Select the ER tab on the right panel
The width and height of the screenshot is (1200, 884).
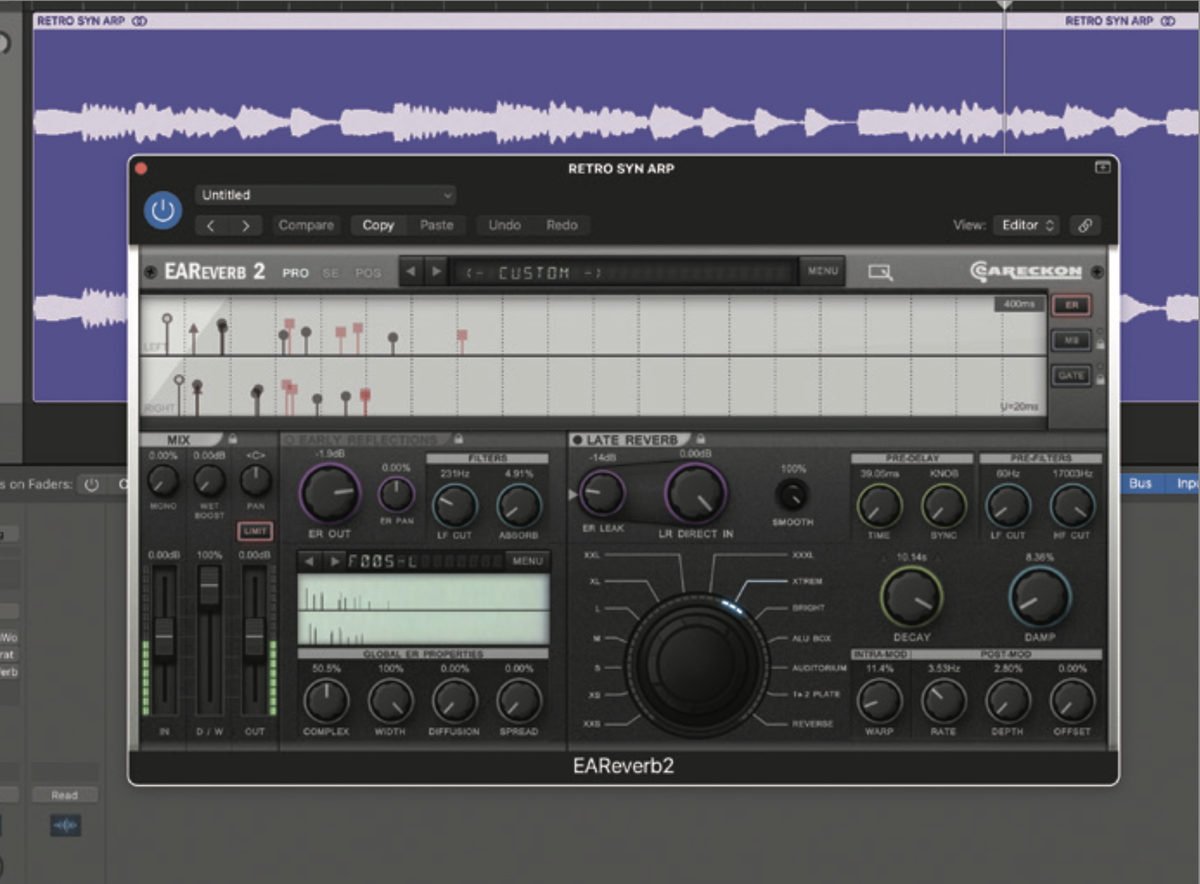pyautogui.click(x=1073, y=305)
